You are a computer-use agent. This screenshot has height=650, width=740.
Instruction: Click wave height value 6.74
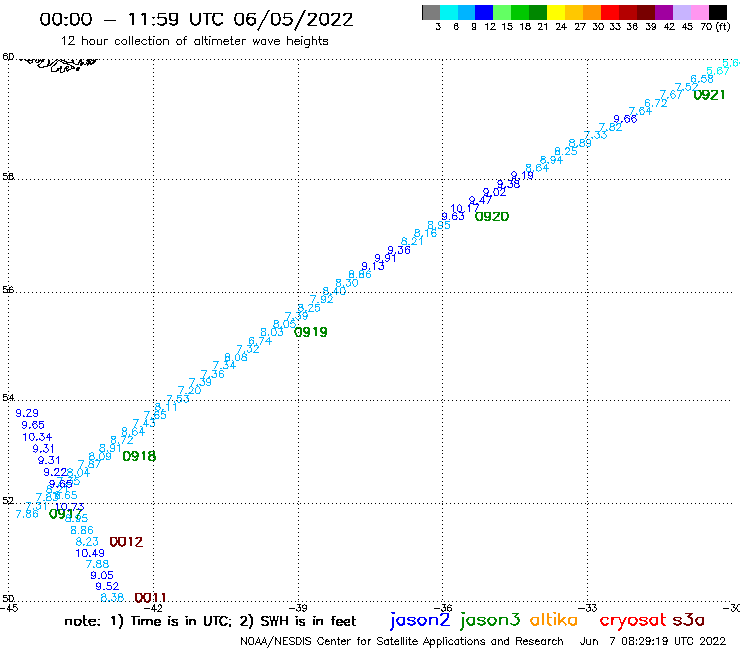[x=260, y=341]
